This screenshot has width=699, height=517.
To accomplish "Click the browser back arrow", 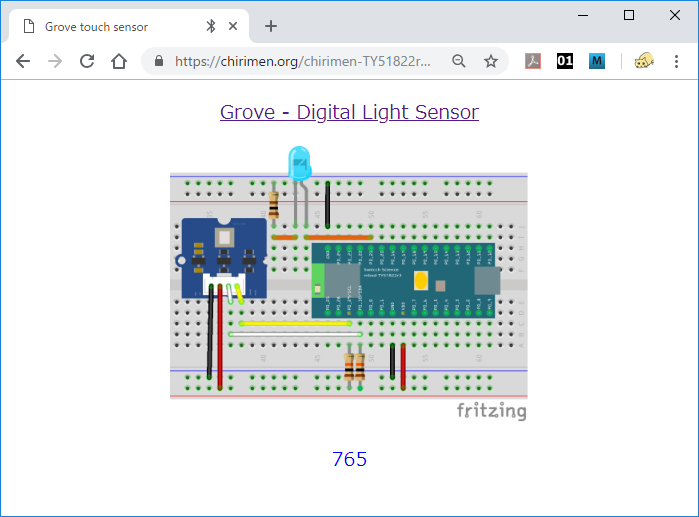I will (x=23, y=61).
